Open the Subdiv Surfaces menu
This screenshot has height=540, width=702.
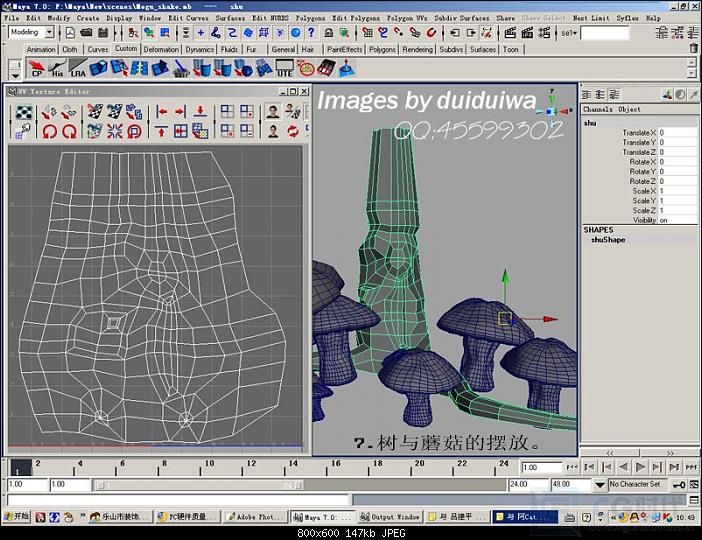[x=462, y=18]
